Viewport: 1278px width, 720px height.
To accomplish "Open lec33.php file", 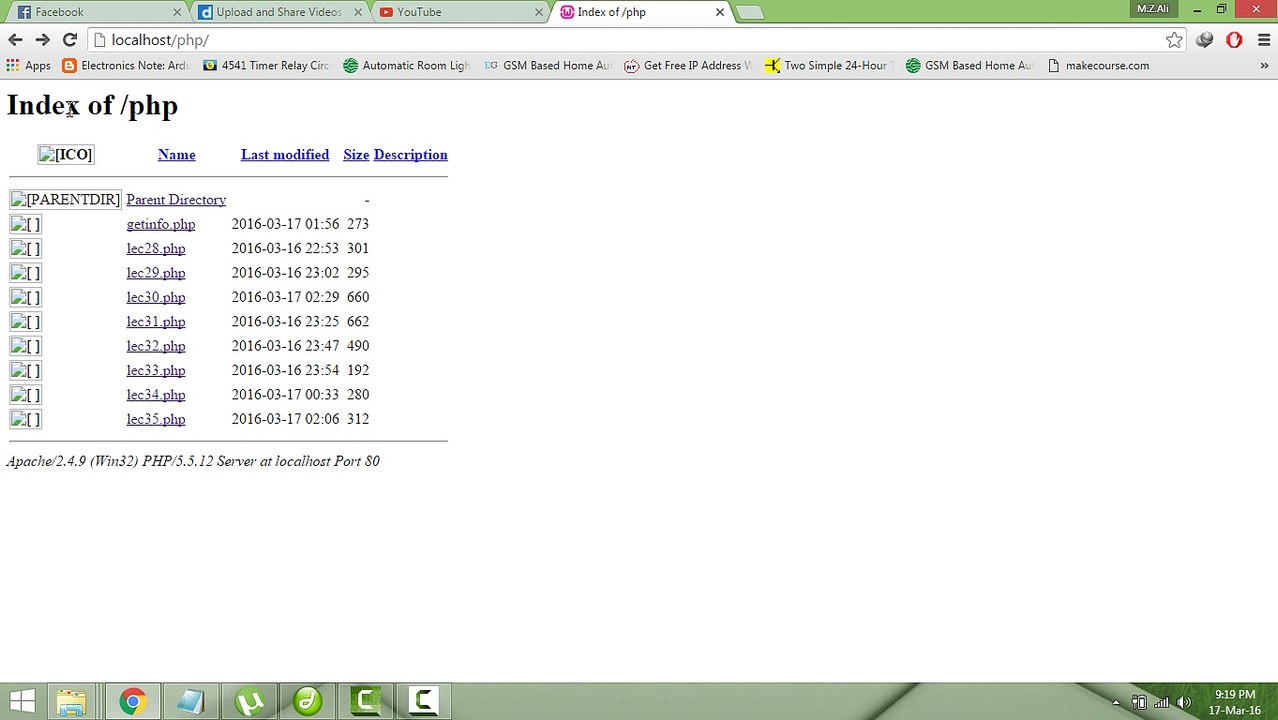I will tap(156, 370).
